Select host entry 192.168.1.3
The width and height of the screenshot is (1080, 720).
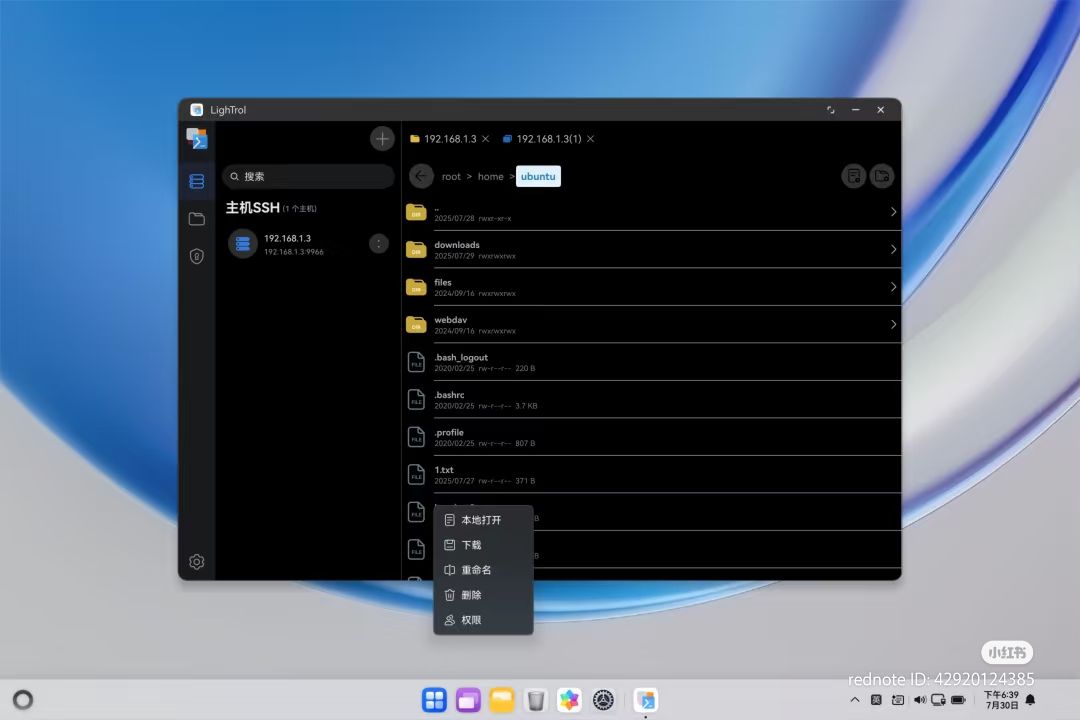tap(309, 244)
